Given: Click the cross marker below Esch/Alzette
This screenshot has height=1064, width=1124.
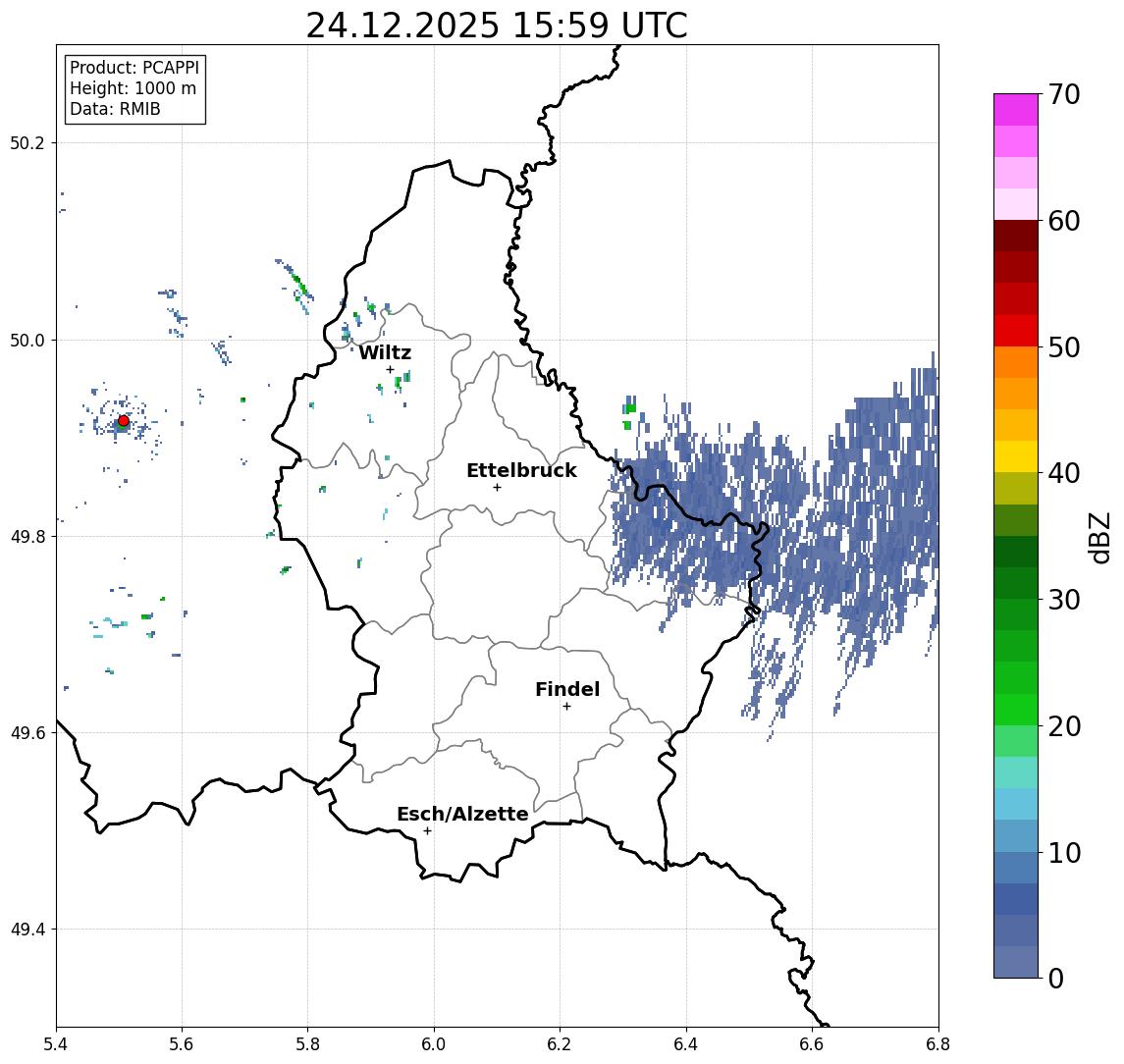Looking at the screenshot, I should tap(427, 831).
